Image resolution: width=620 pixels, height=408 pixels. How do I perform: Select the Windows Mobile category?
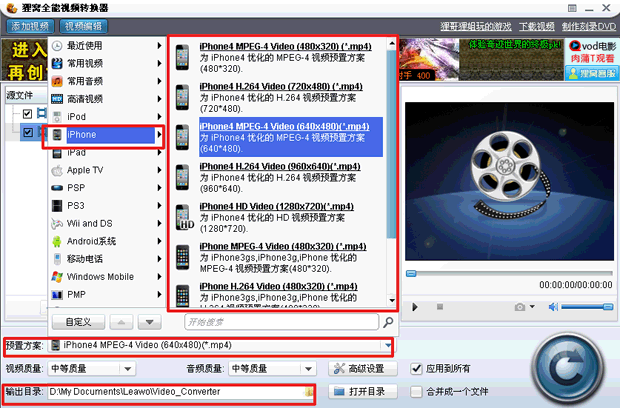coord(107,277)
